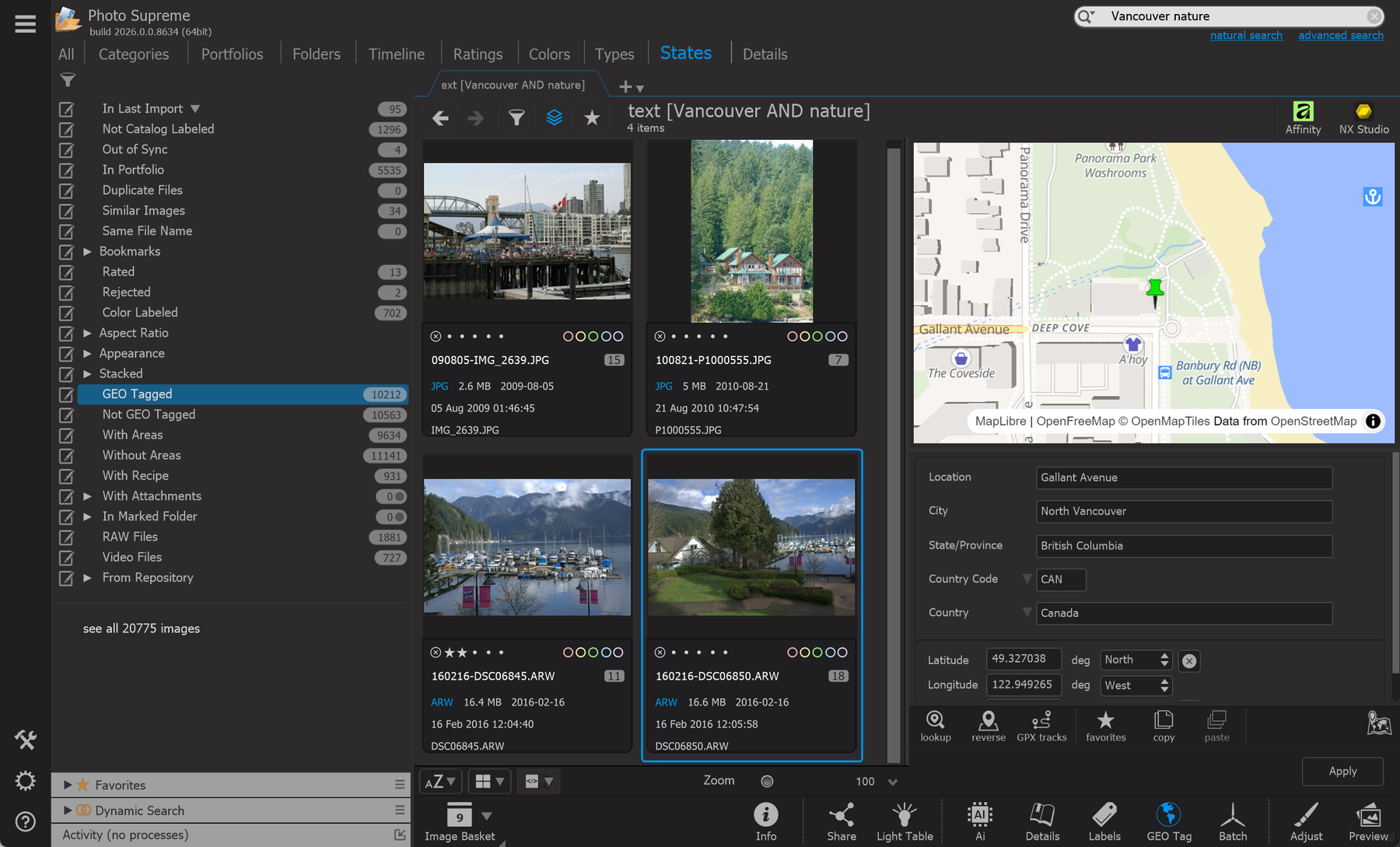
Task: Open the Ai tool
Action: (980, 822)
